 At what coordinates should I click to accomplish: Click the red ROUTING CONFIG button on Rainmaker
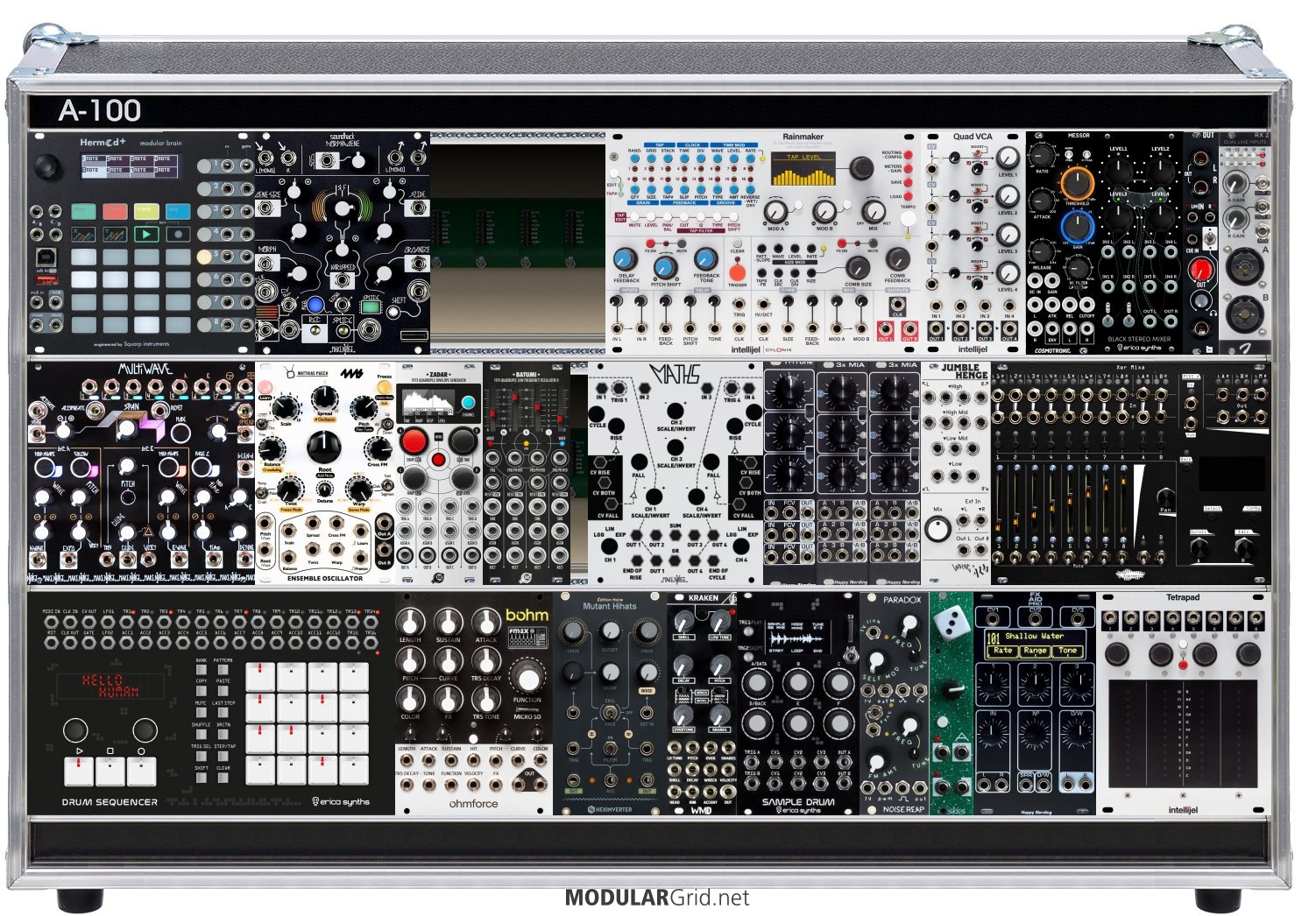[x=909, y=155]
